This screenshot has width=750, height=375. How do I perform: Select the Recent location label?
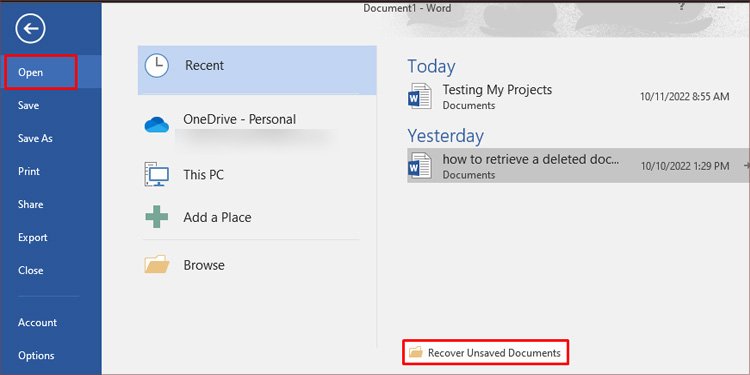click(204, 66)
